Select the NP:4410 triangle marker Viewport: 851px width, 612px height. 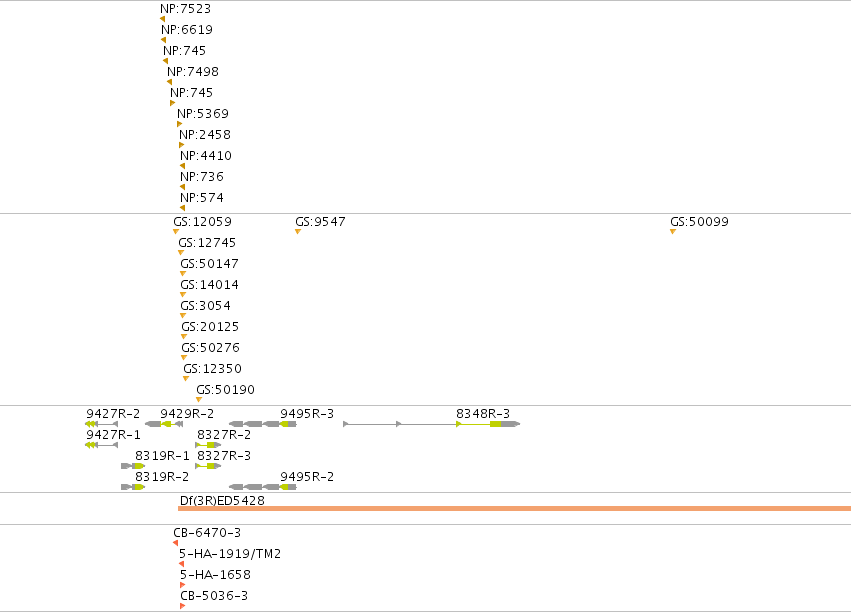[x=182, y=166]
